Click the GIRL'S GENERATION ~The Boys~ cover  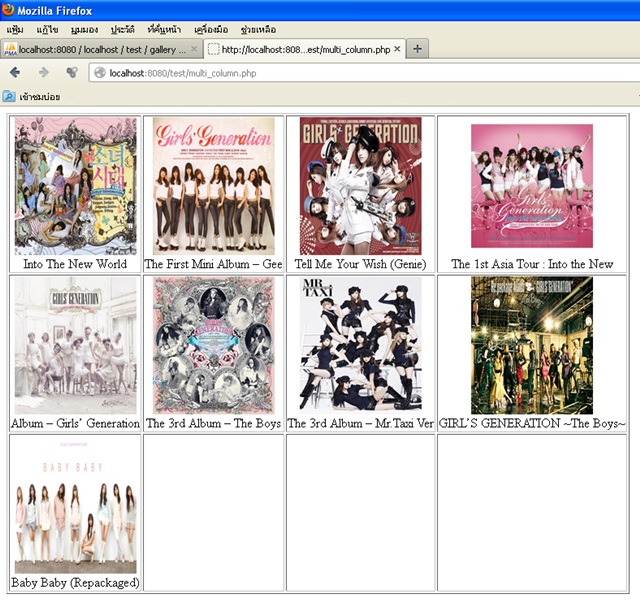pyautogui.click(x=532, y=345)
